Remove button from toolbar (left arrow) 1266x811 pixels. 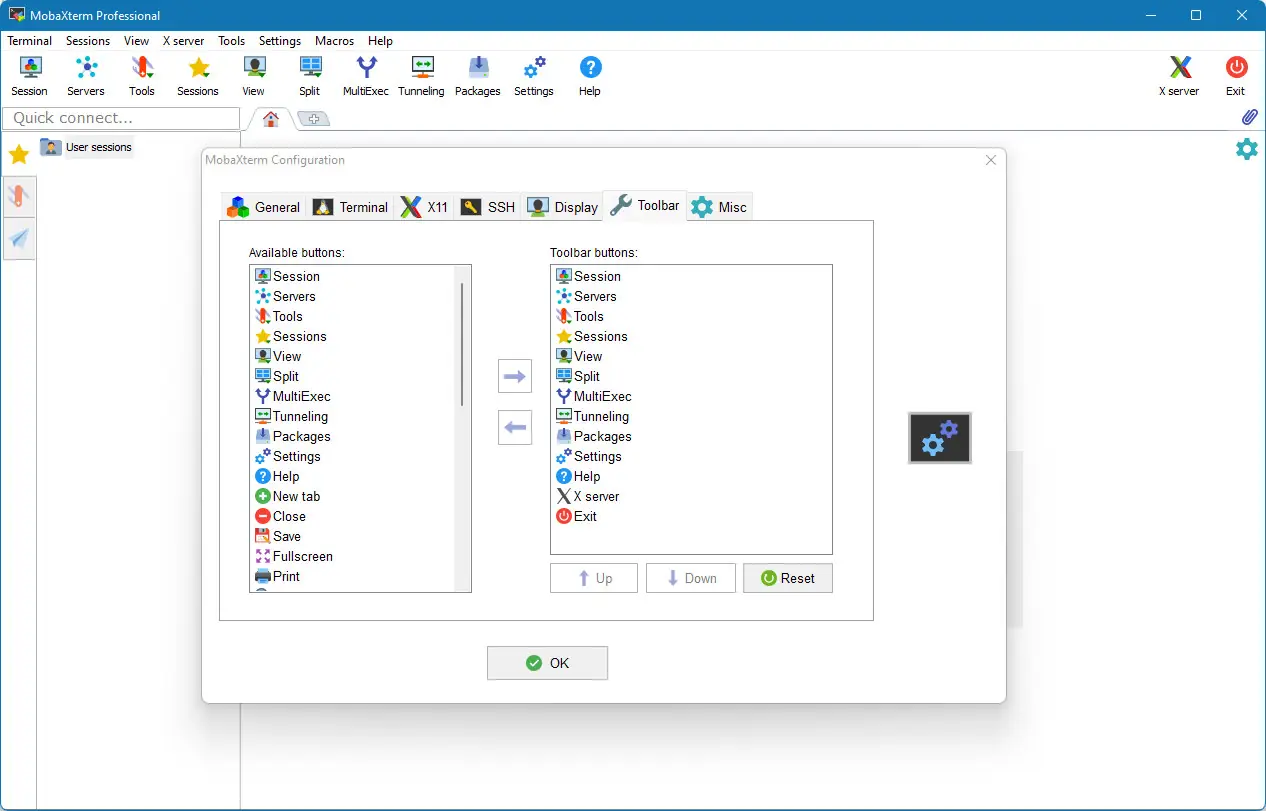[x=515, y=428]
